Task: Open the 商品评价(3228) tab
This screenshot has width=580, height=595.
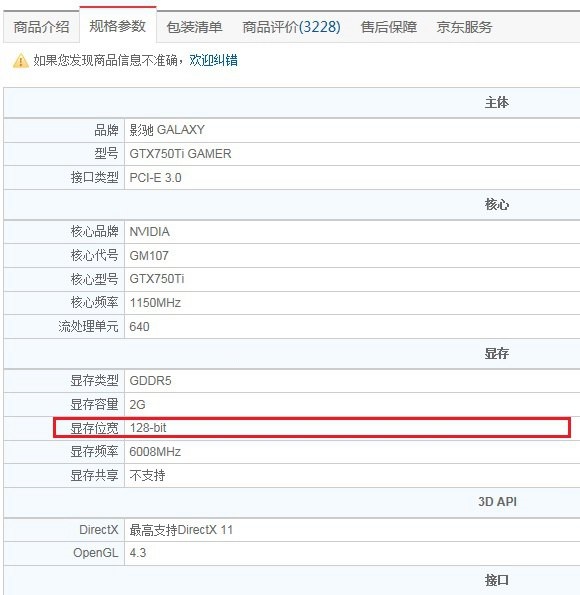Action: click(292, 27)
